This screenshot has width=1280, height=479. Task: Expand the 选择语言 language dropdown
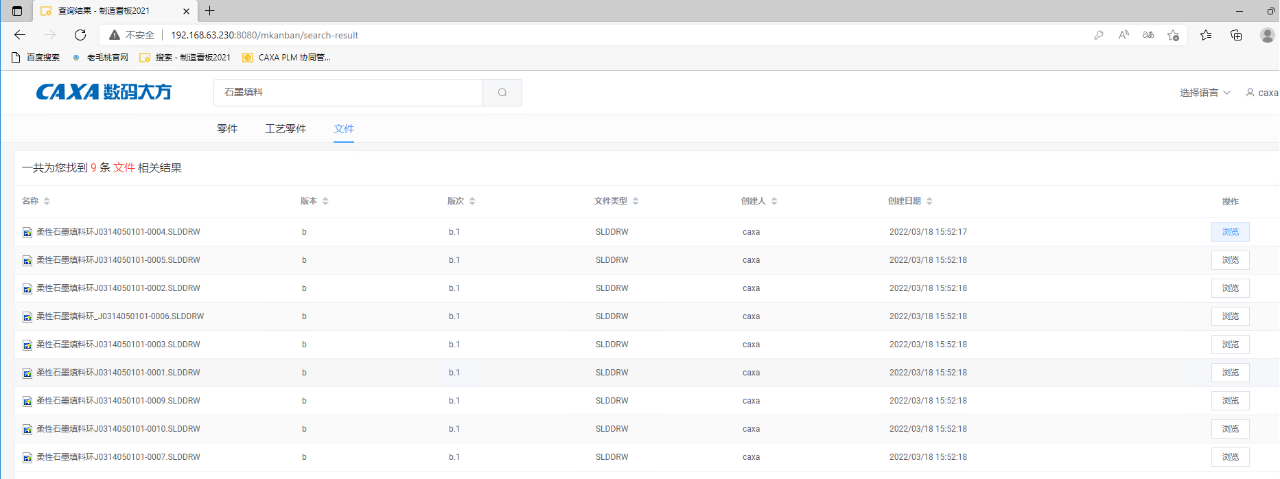click(1204, 93)
